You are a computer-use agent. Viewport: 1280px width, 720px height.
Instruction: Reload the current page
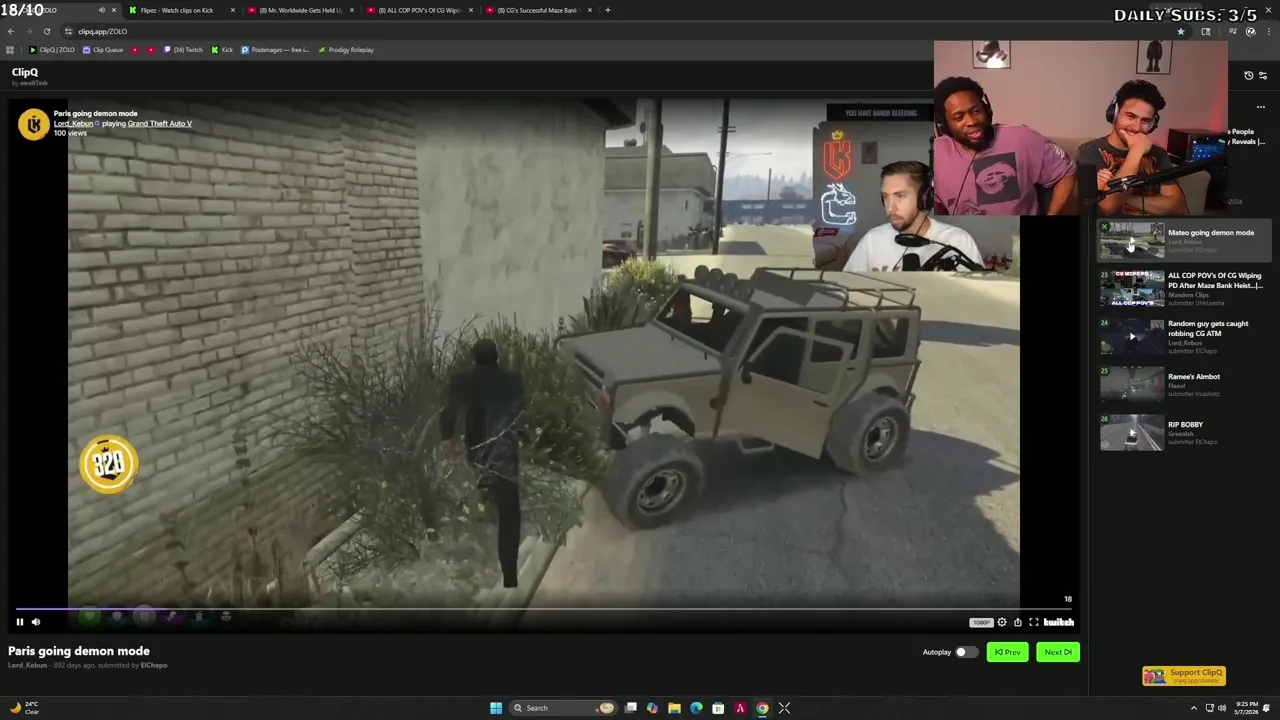click(x=47, y=31)
